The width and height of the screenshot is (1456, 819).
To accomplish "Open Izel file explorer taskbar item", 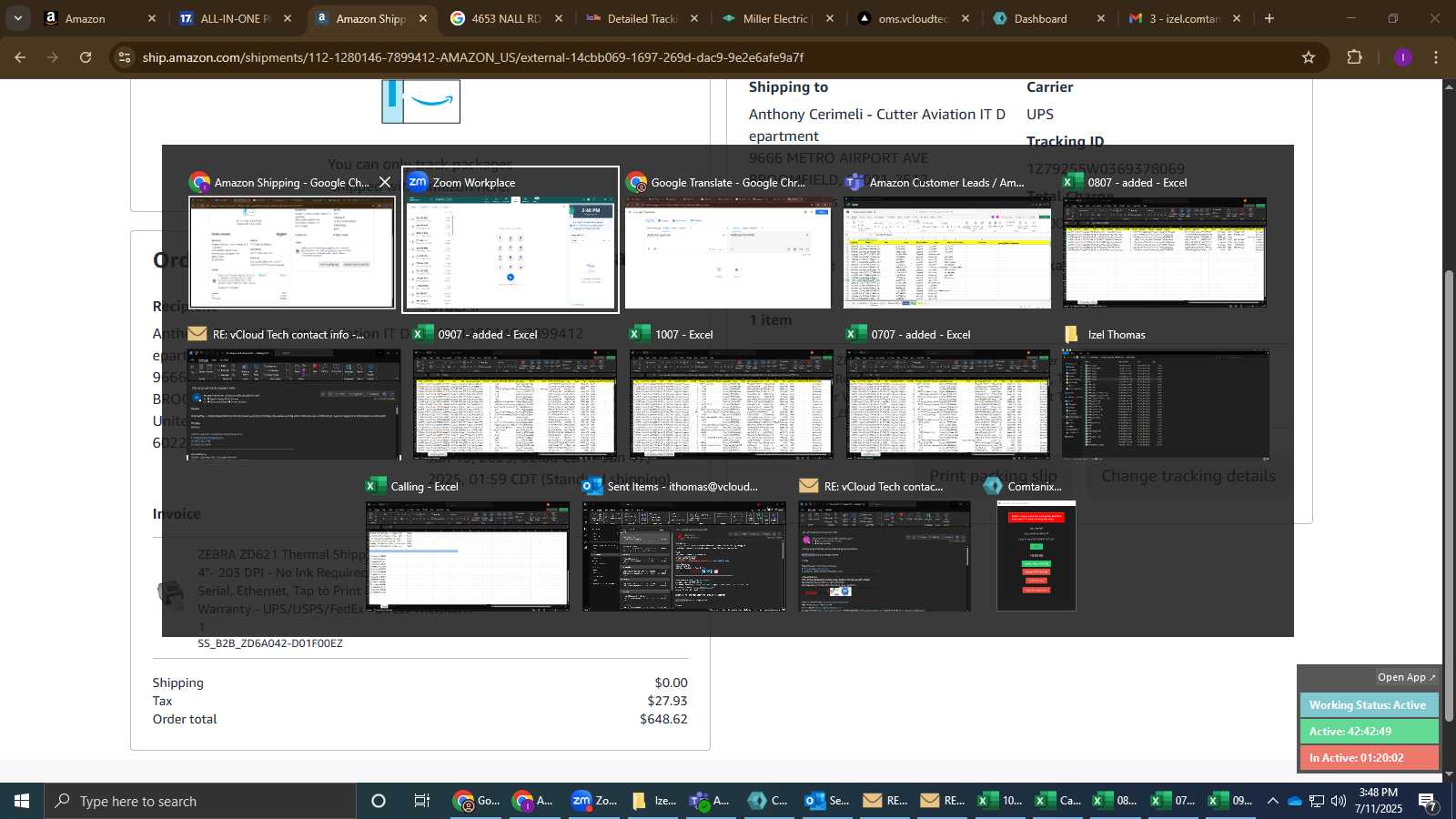I will coord(653,801).
